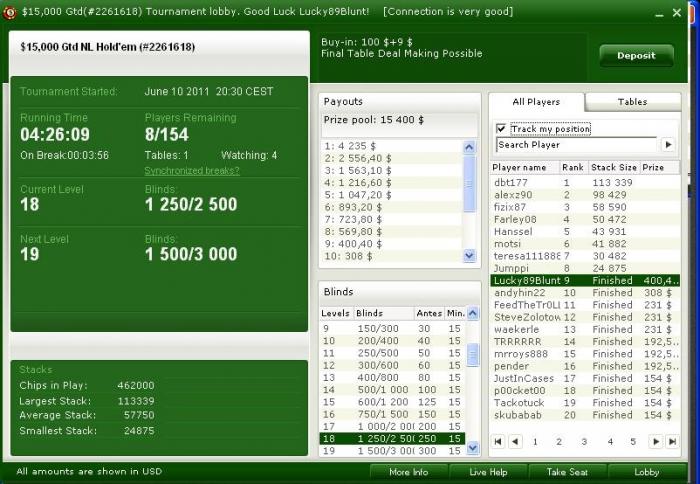Image resolution: width=700 pixels, height=484 pixels.
Task: Click the Levels column header in Blinds
Action: point(336,313)
